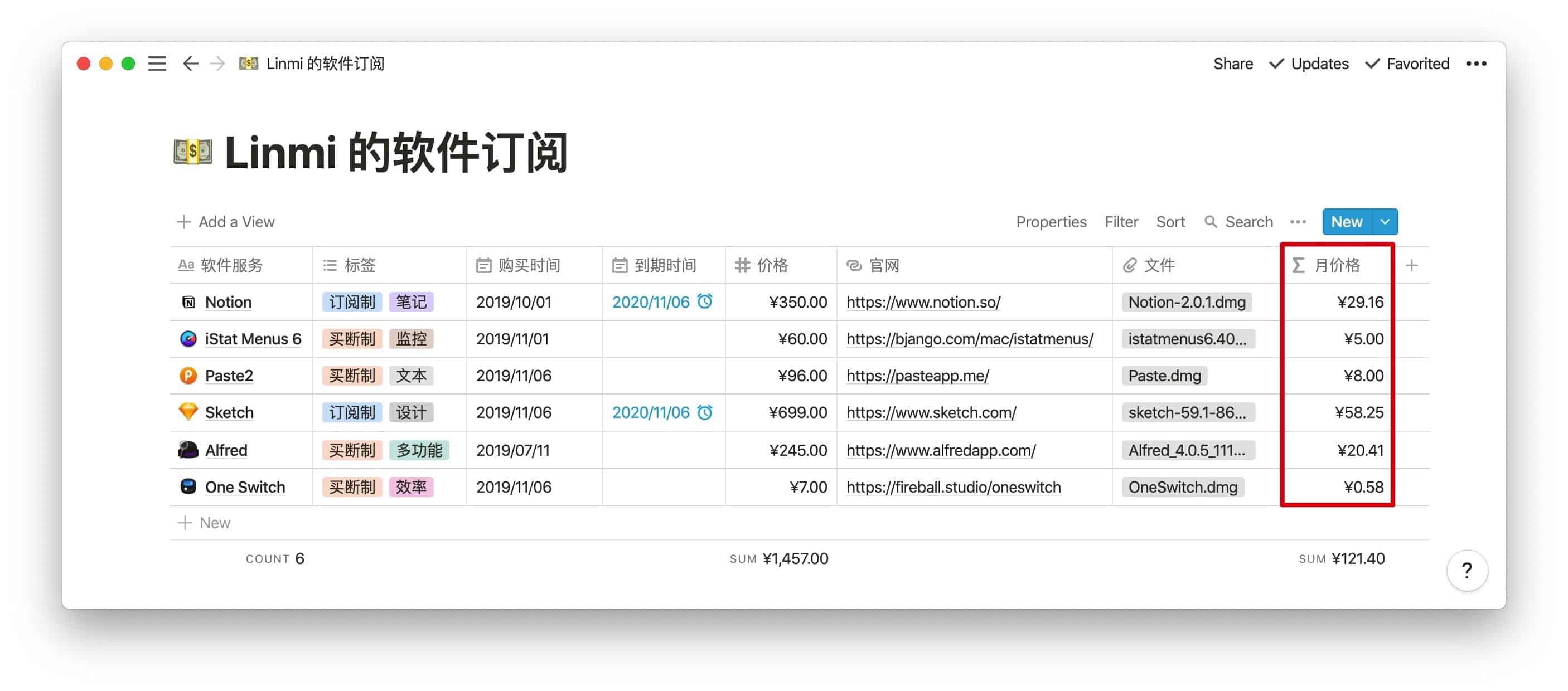Click the blue New button
The height and width of the screenshot is (691, 1568).
[1347, 222]
